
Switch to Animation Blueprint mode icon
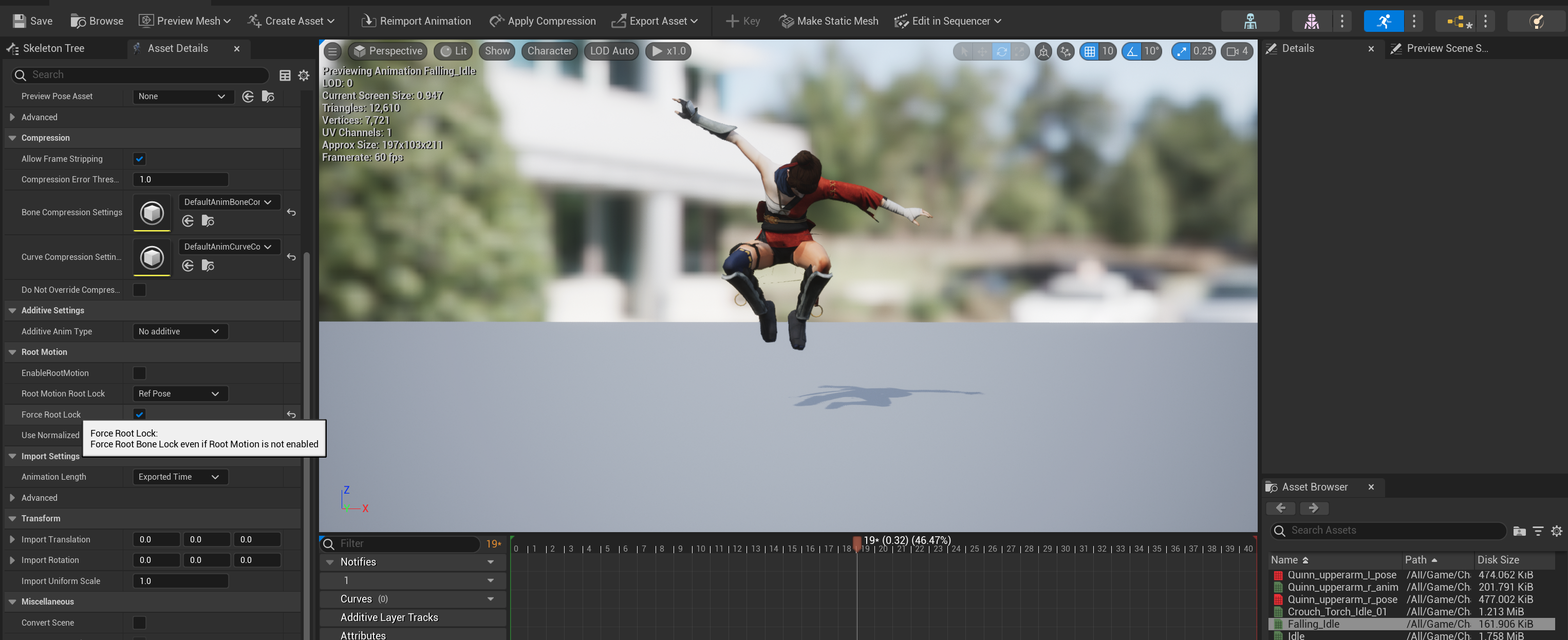[1458, 21]
